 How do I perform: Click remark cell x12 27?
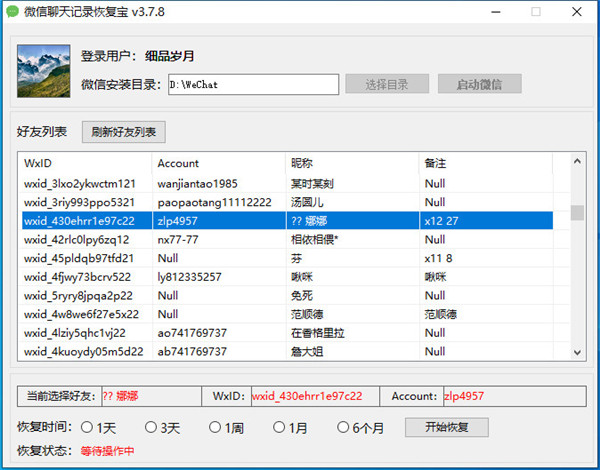pos(441,221)
